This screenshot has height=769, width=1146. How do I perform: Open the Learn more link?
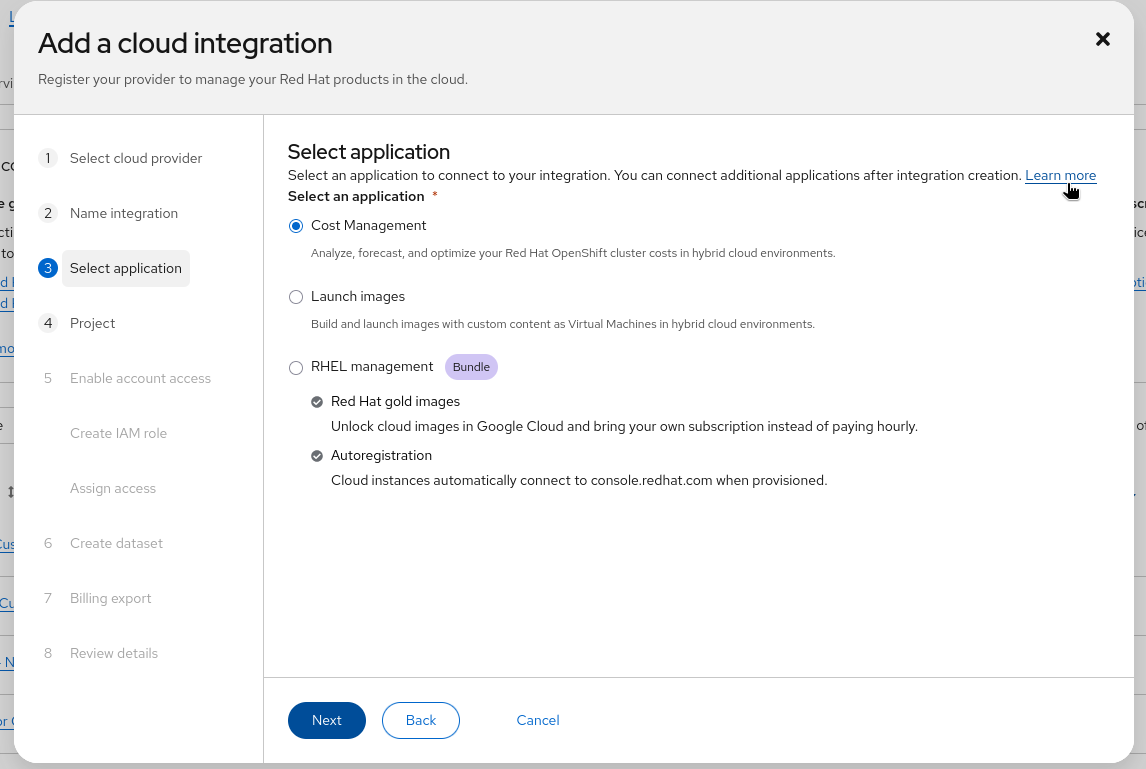pyautogui.click(x=1060, y=175)
